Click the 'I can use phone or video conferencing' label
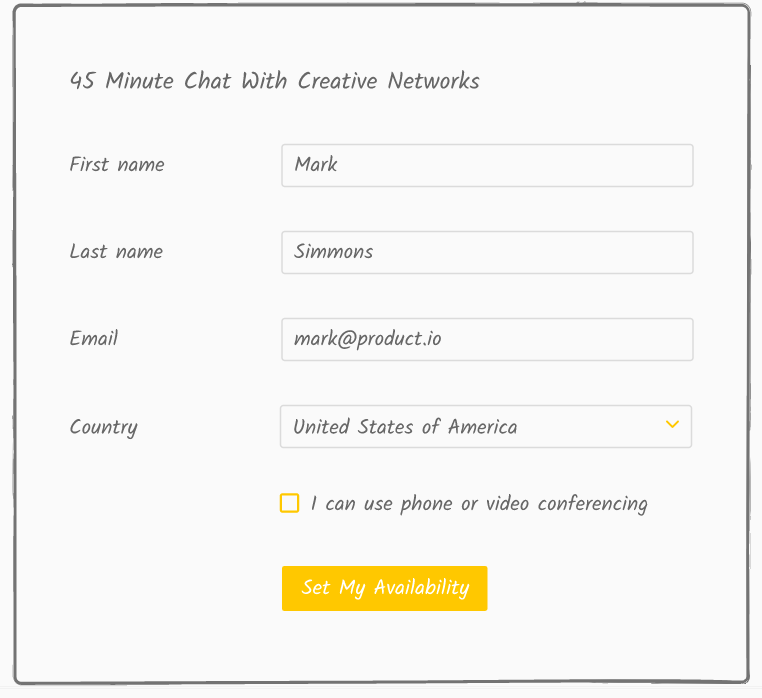 [478, 504]
